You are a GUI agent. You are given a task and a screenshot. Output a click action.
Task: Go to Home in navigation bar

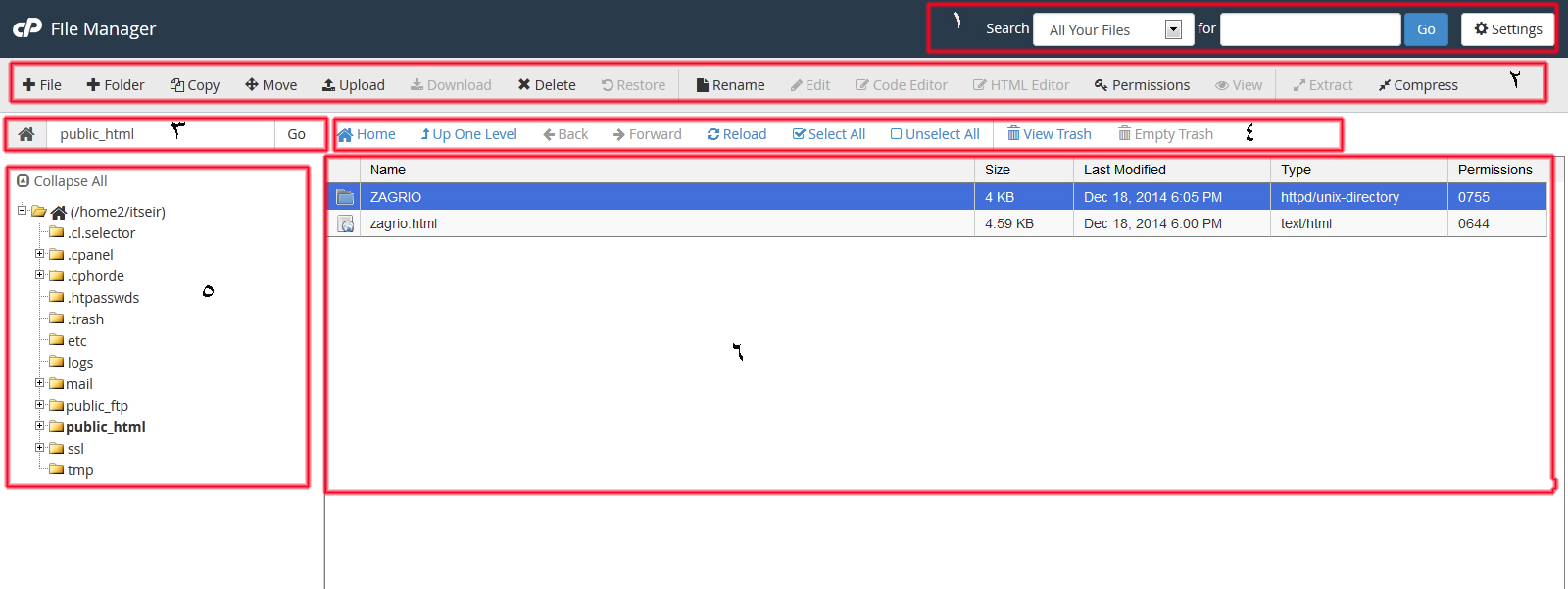(367, 134)
